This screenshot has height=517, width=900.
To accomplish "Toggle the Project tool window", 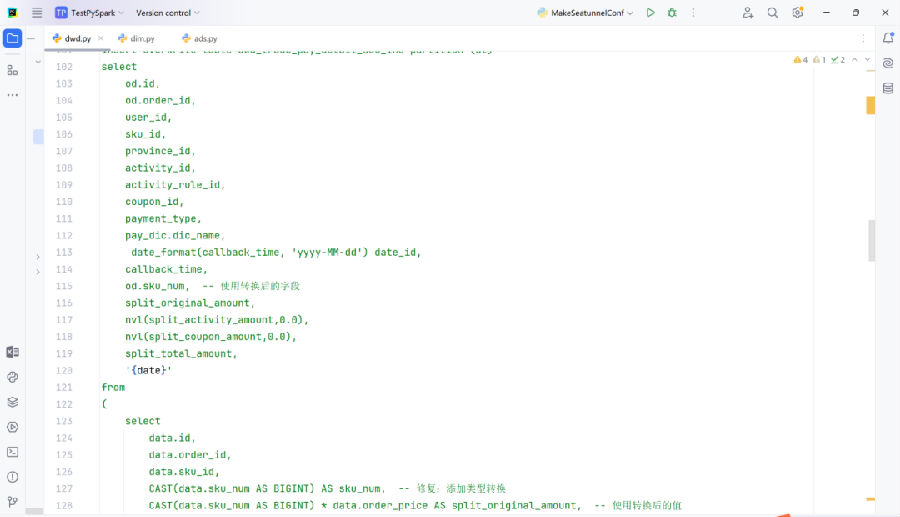I will click(x=13, y=38).
